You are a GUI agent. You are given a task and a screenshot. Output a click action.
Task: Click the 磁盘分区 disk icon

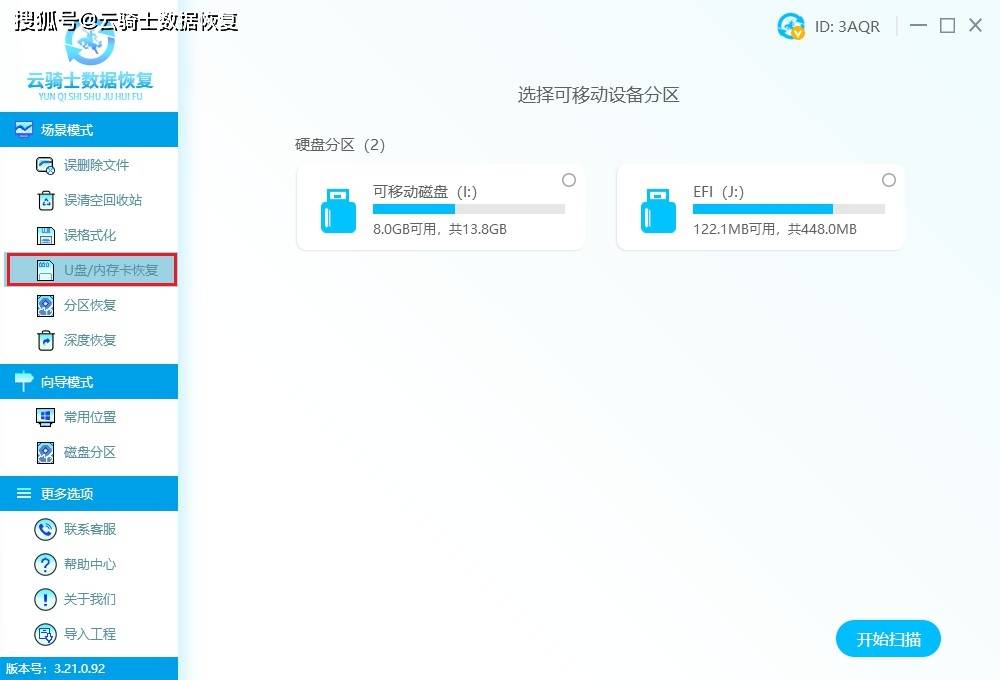(45, 452)
